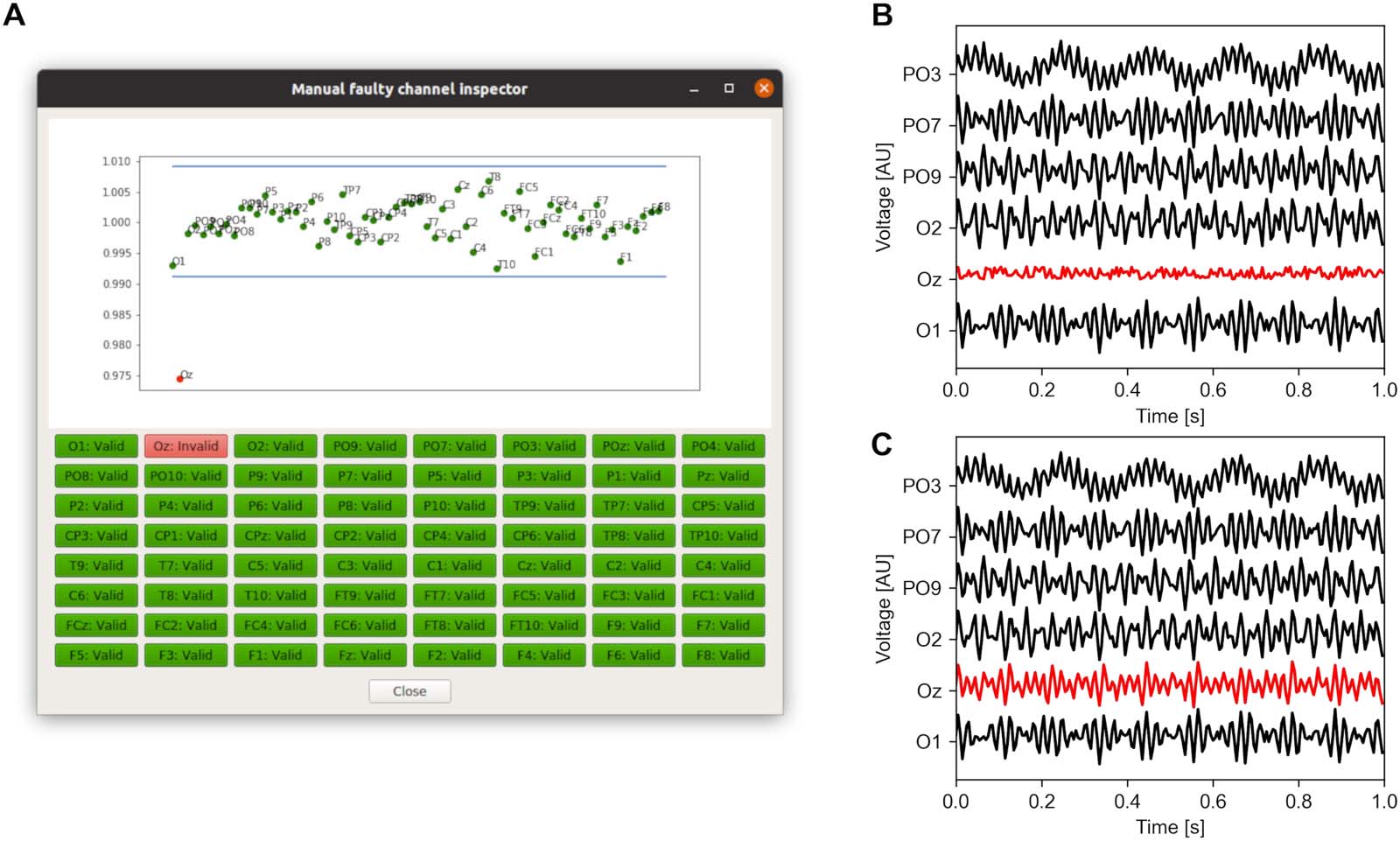The image size is (1400, 841).
Task: Select the TP9: Valid button
Action: click(x=544, y=506)
